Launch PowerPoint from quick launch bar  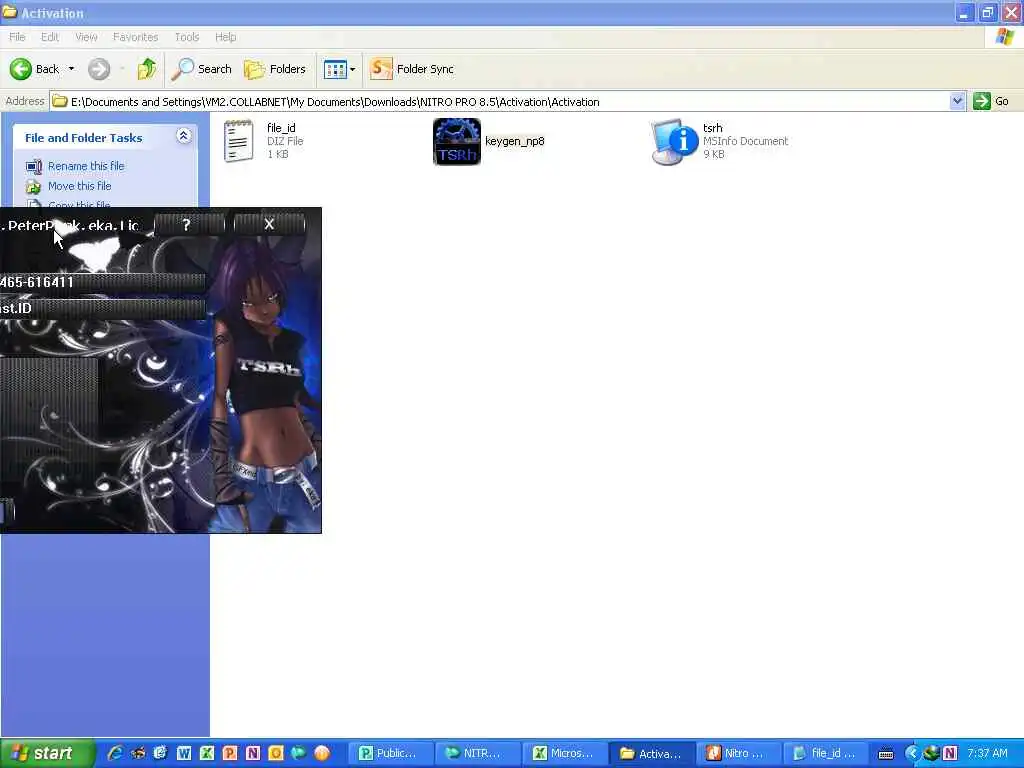click(230, 753)
